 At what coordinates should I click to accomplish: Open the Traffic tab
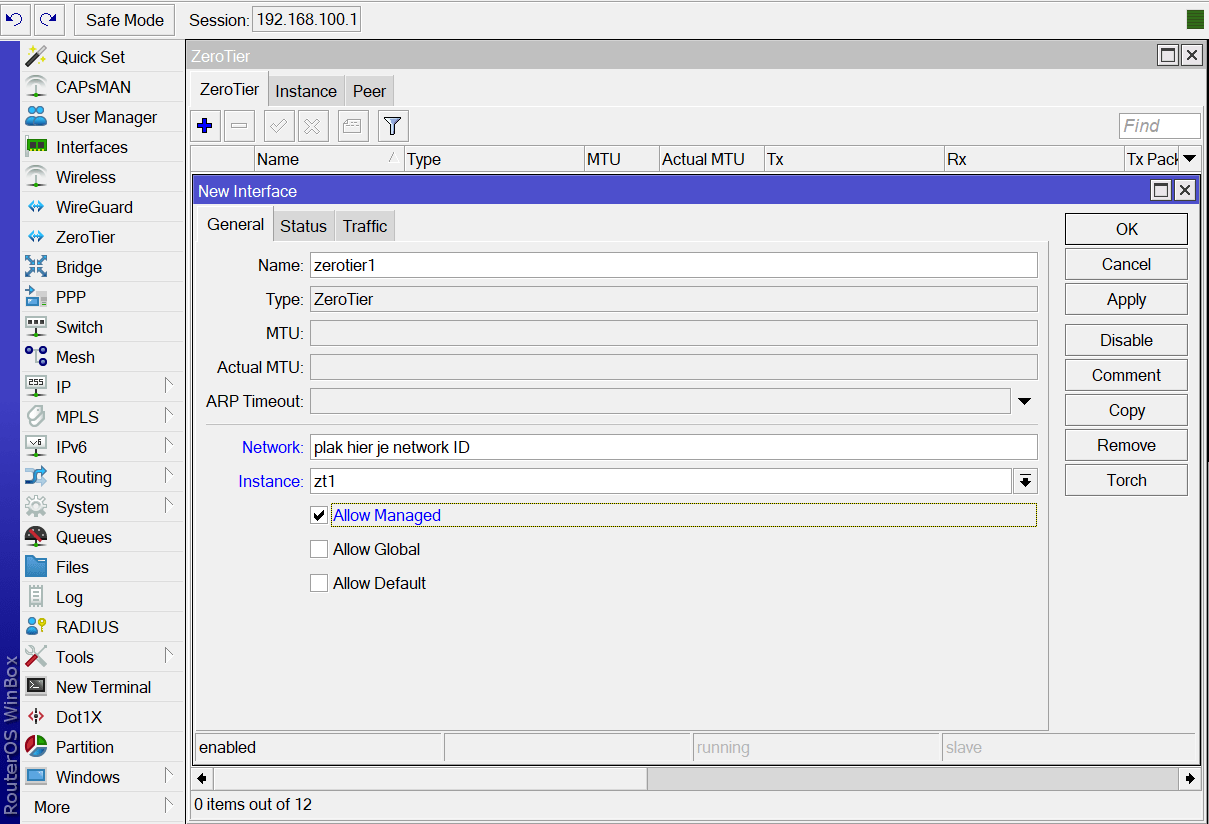[x=365, y=226]
